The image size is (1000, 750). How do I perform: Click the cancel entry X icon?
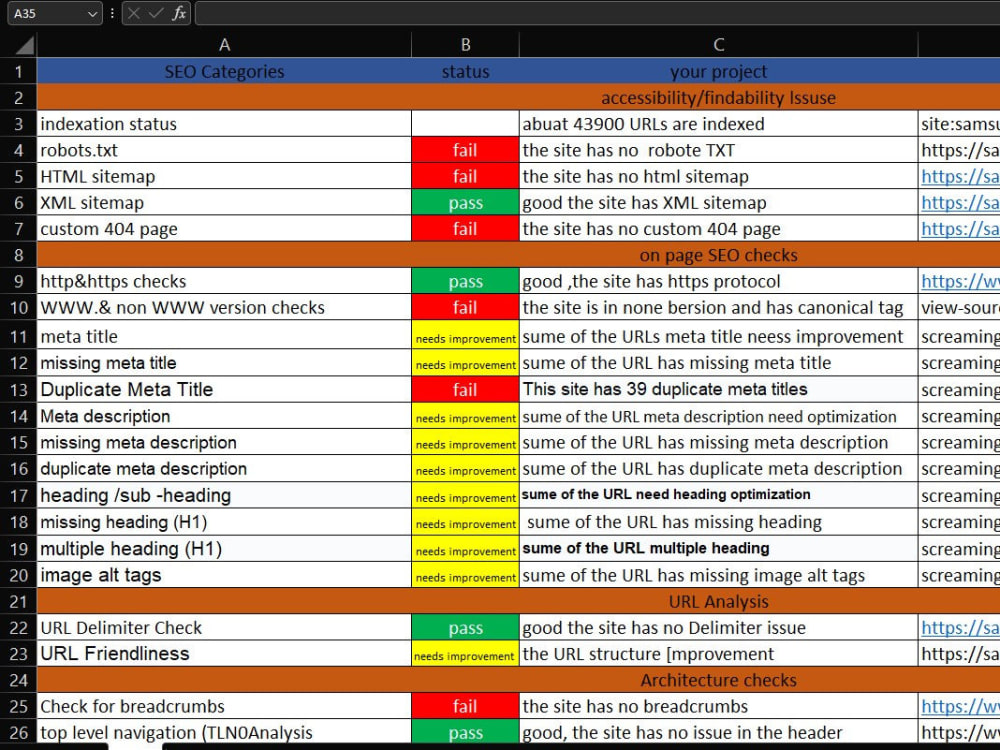(133, 13)
